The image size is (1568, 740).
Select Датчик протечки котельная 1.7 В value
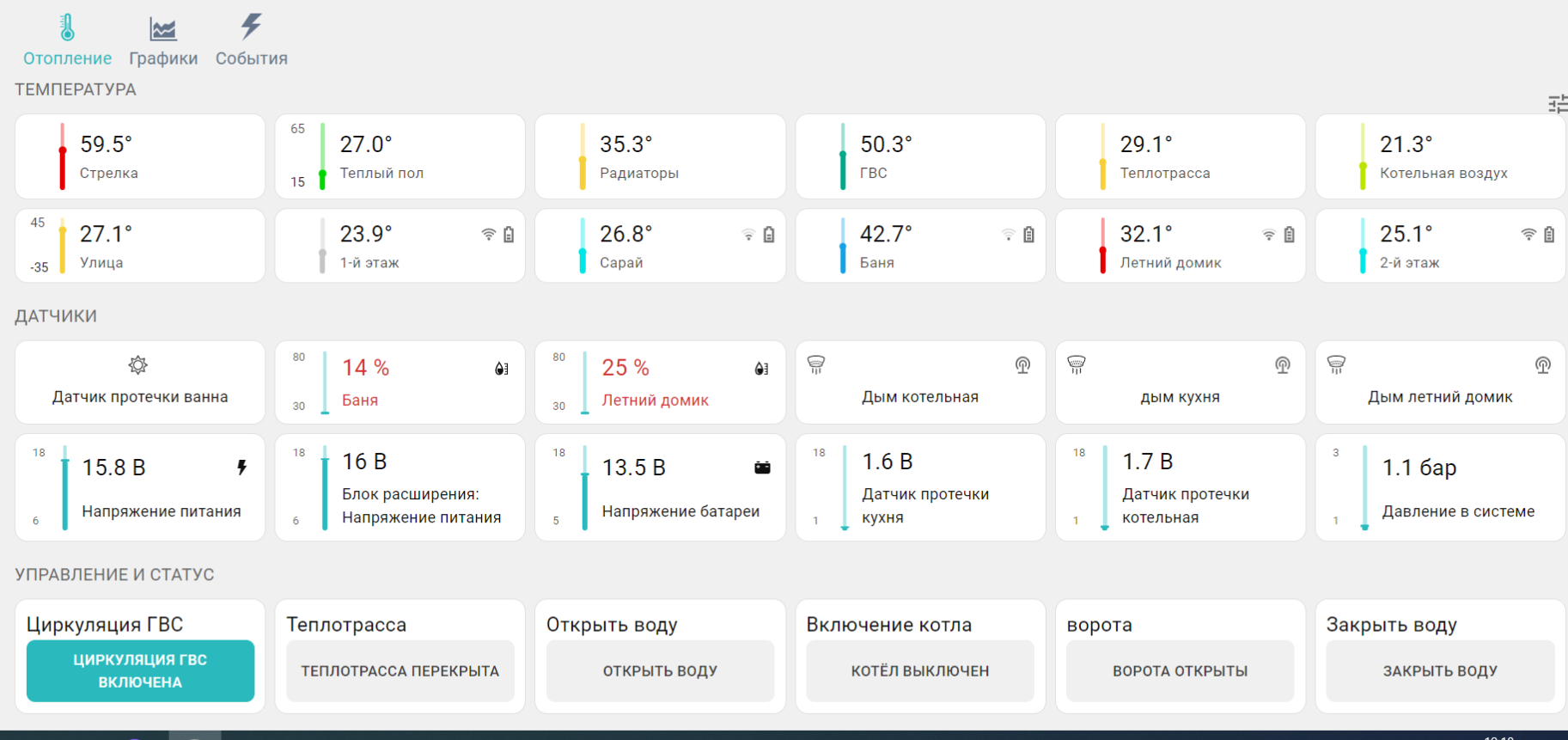(1148, 462)
